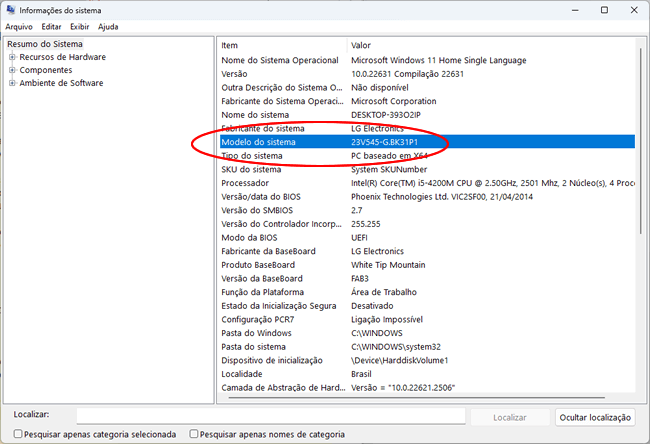Enable Pesquisar apenas nomes de categoria checkbox

(194, 434)
